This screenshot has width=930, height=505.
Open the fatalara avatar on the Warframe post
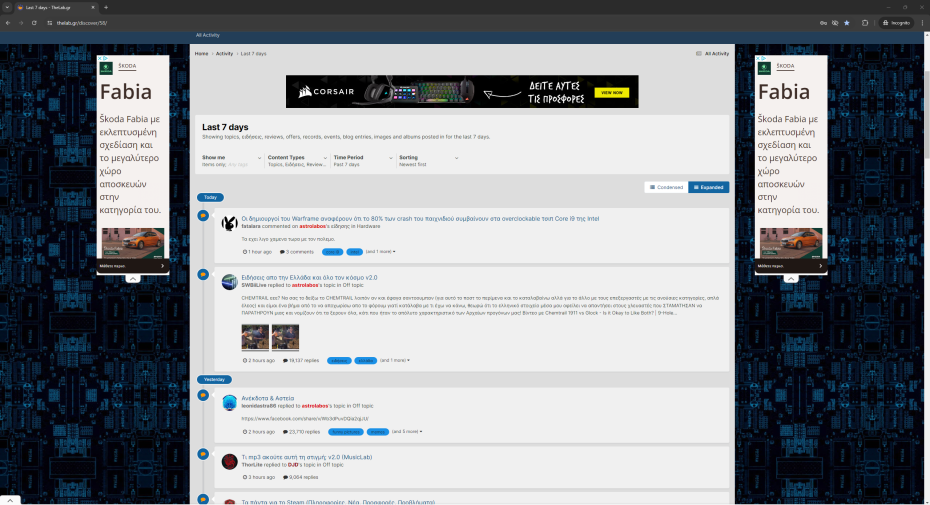[230, 223]
